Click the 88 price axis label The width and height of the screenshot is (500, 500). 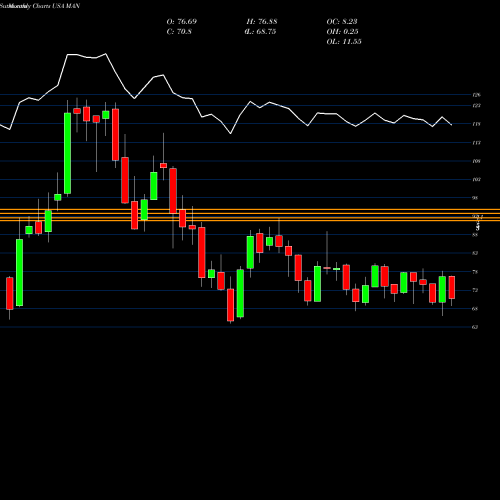click(x=475, y=235)
